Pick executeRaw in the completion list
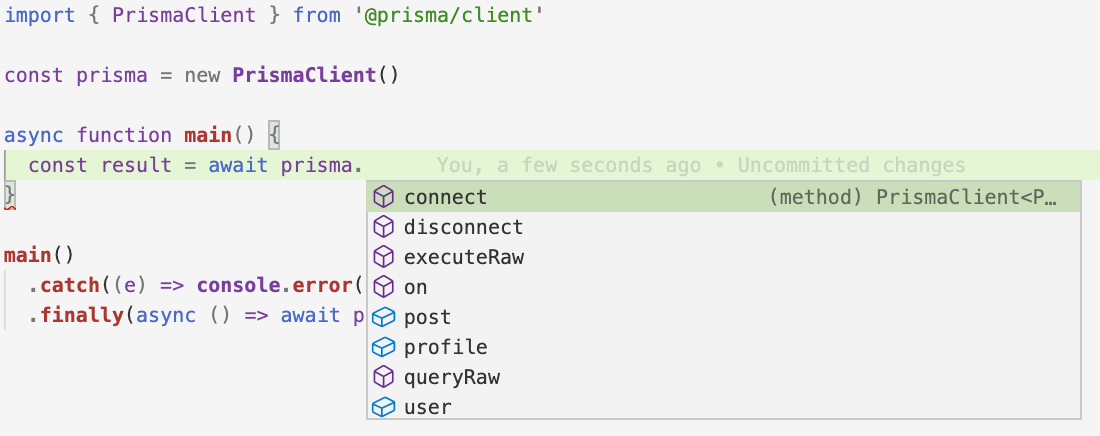Image resolution: width=1100 pixels, height=436 pixels. pyautogui.click(x=724, y=257)
